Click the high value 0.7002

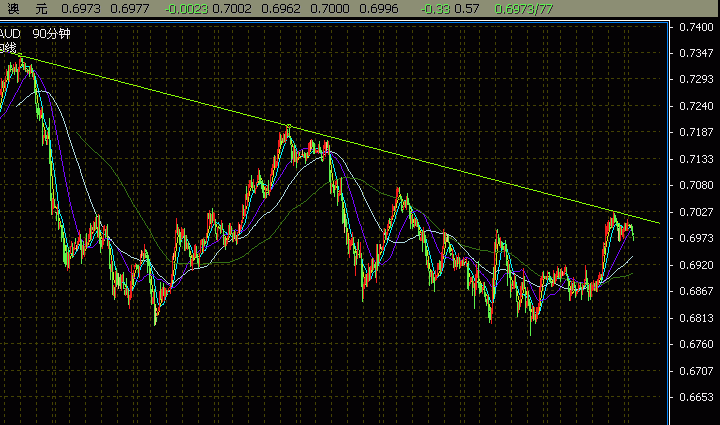pos(232,9)
